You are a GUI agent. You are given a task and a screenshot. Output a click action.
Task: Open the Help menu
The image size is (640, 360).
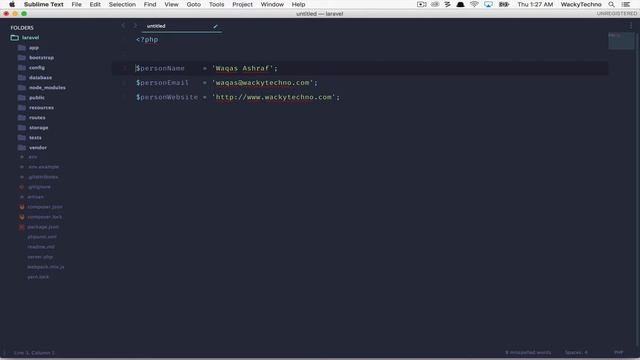298,4
